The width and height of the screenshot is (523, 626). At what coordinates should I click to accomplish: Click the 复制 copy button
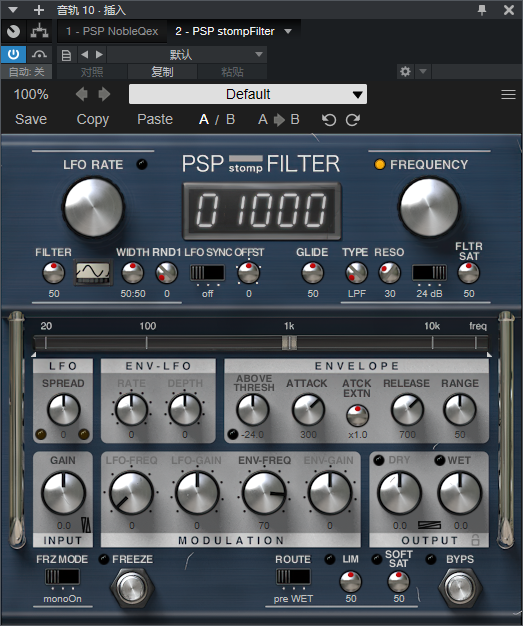point(162,72)
